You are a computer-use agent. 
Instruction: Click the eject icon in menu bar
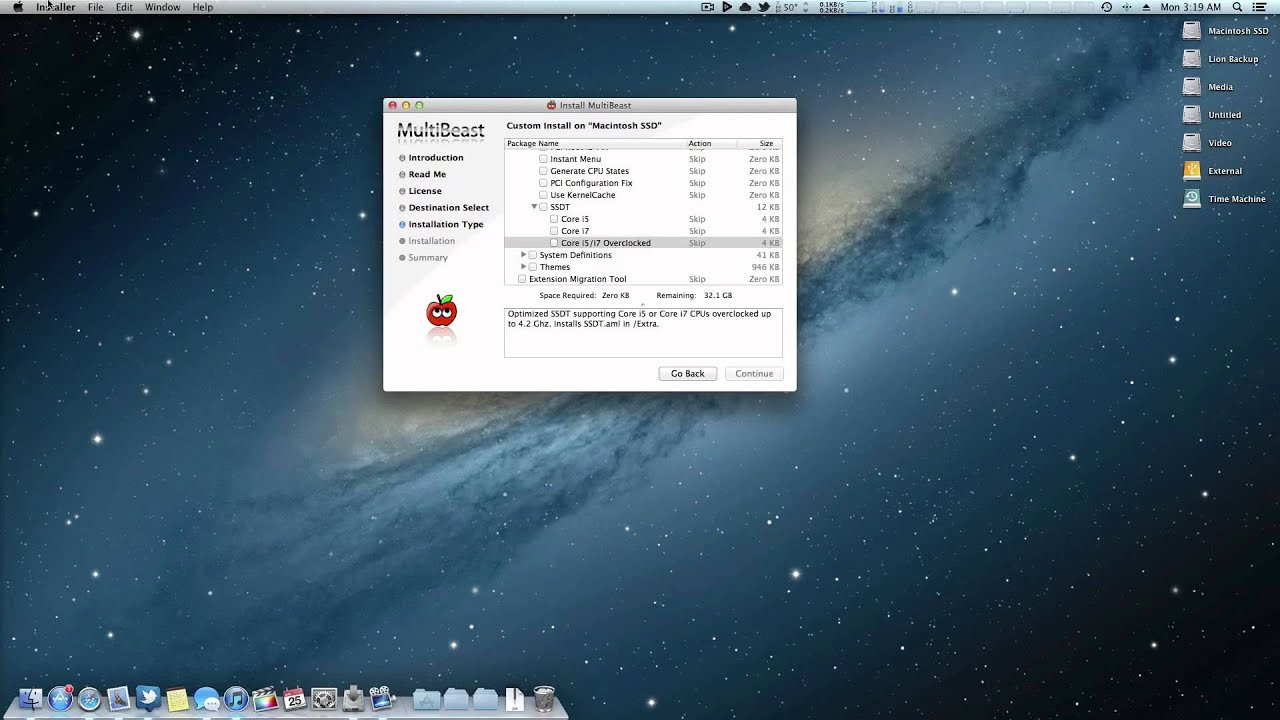[x=1145, y=7]
